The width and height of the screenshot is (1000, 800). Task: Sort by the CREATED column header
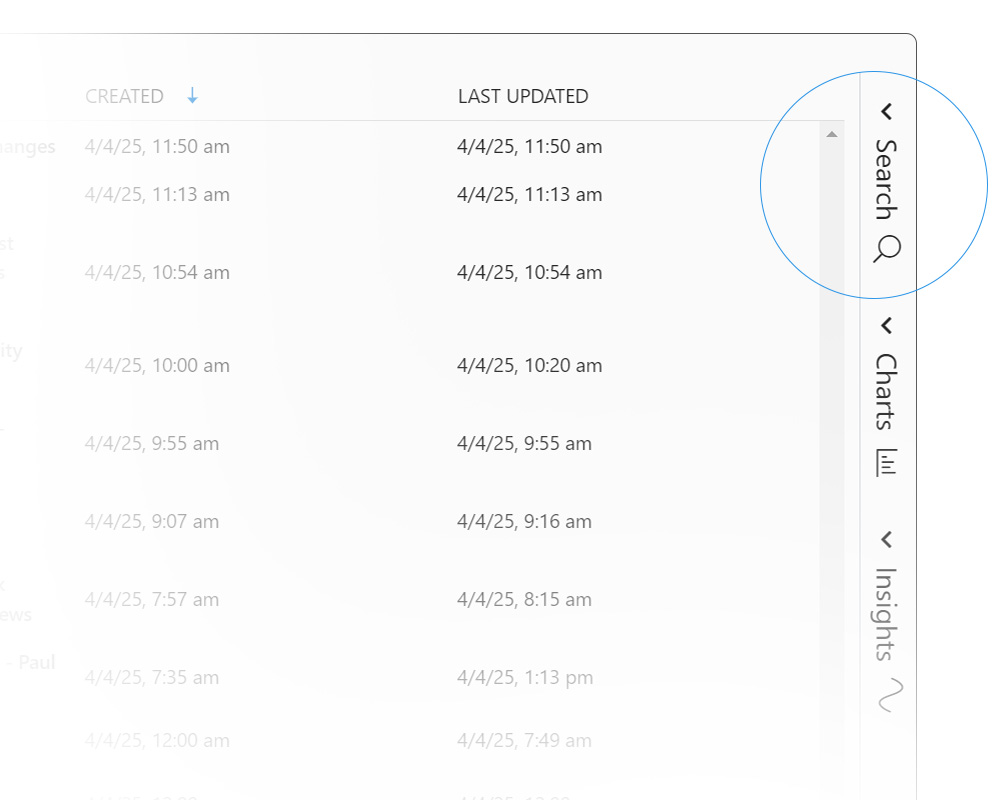124,97
